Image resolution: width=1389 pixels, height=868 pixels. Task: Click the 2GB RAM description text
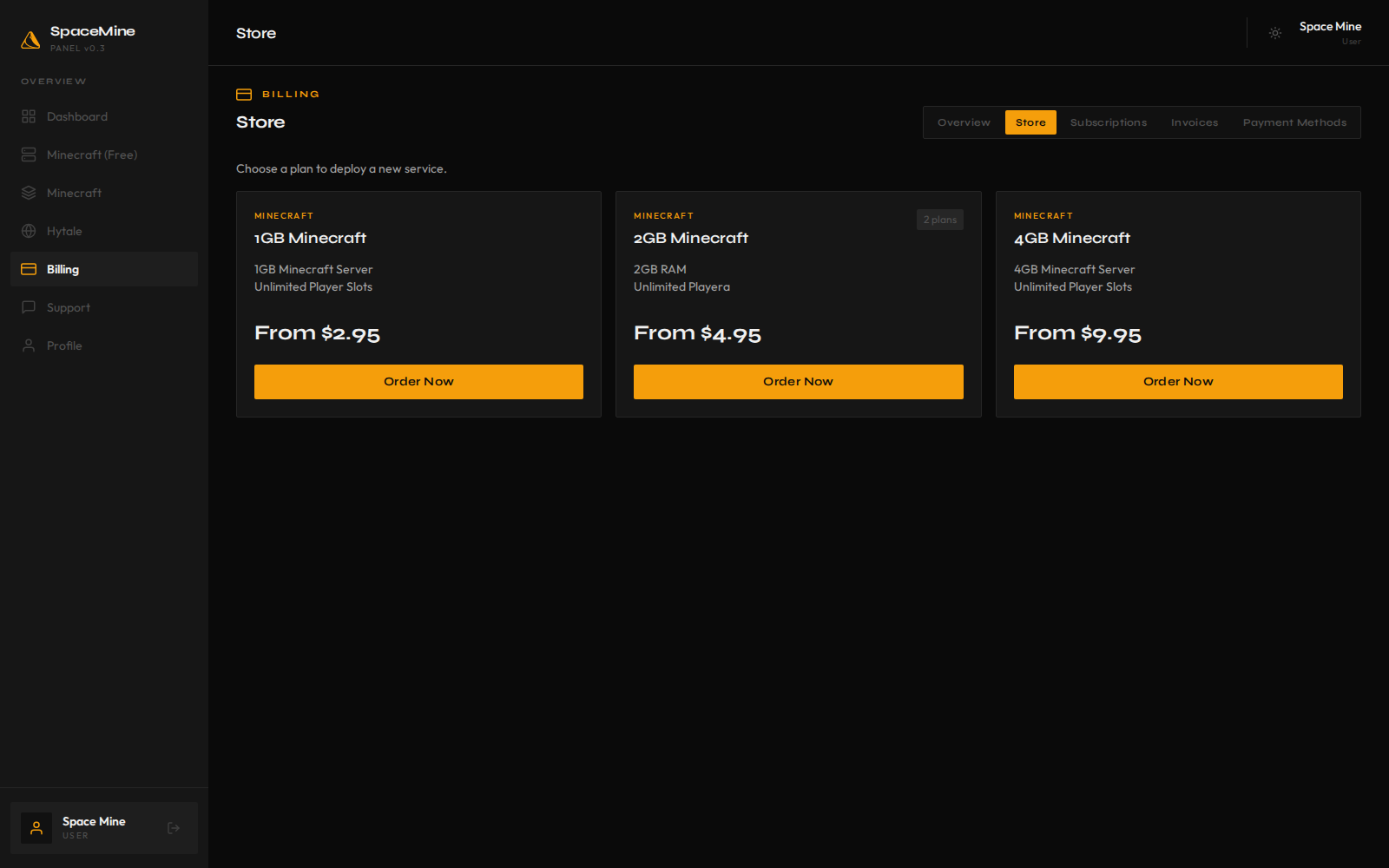[660, 269]
